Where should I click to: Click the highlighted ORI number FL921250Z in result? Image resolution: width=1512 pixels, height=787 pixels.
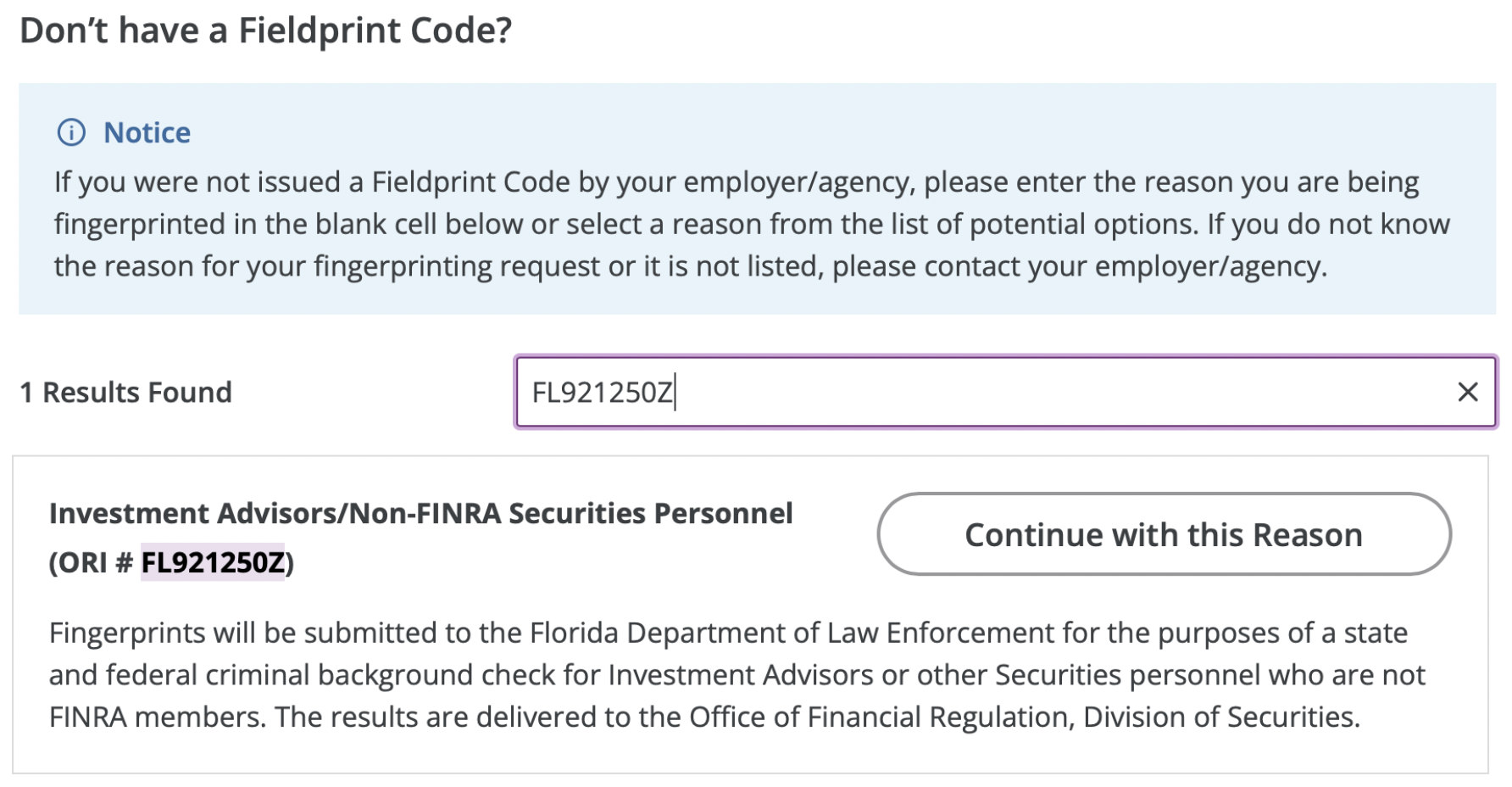pos(213,562)
